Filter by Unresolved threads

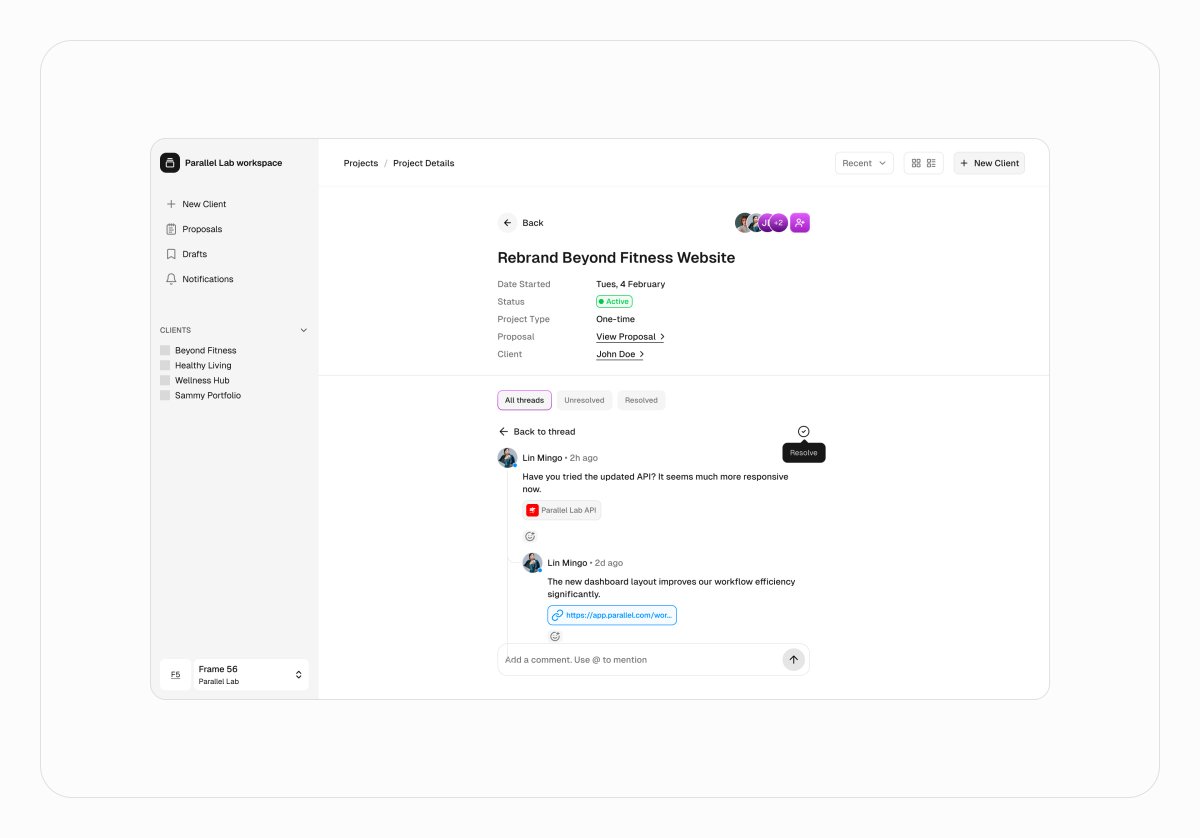tap(584, 400)
